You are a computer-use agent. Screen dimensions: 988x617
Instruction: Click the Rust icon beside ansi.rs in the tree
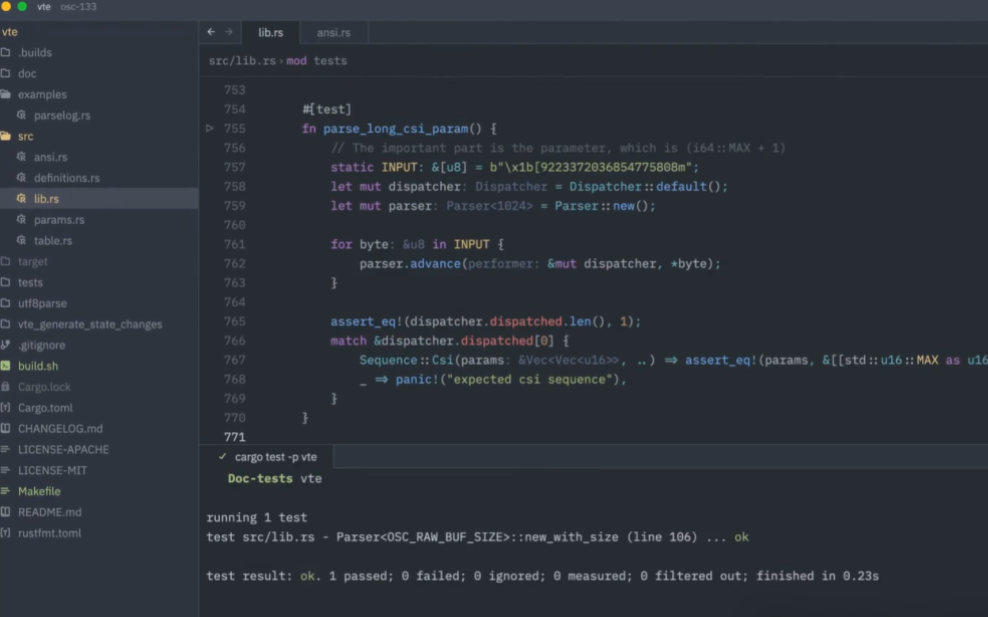click(21, 157)
